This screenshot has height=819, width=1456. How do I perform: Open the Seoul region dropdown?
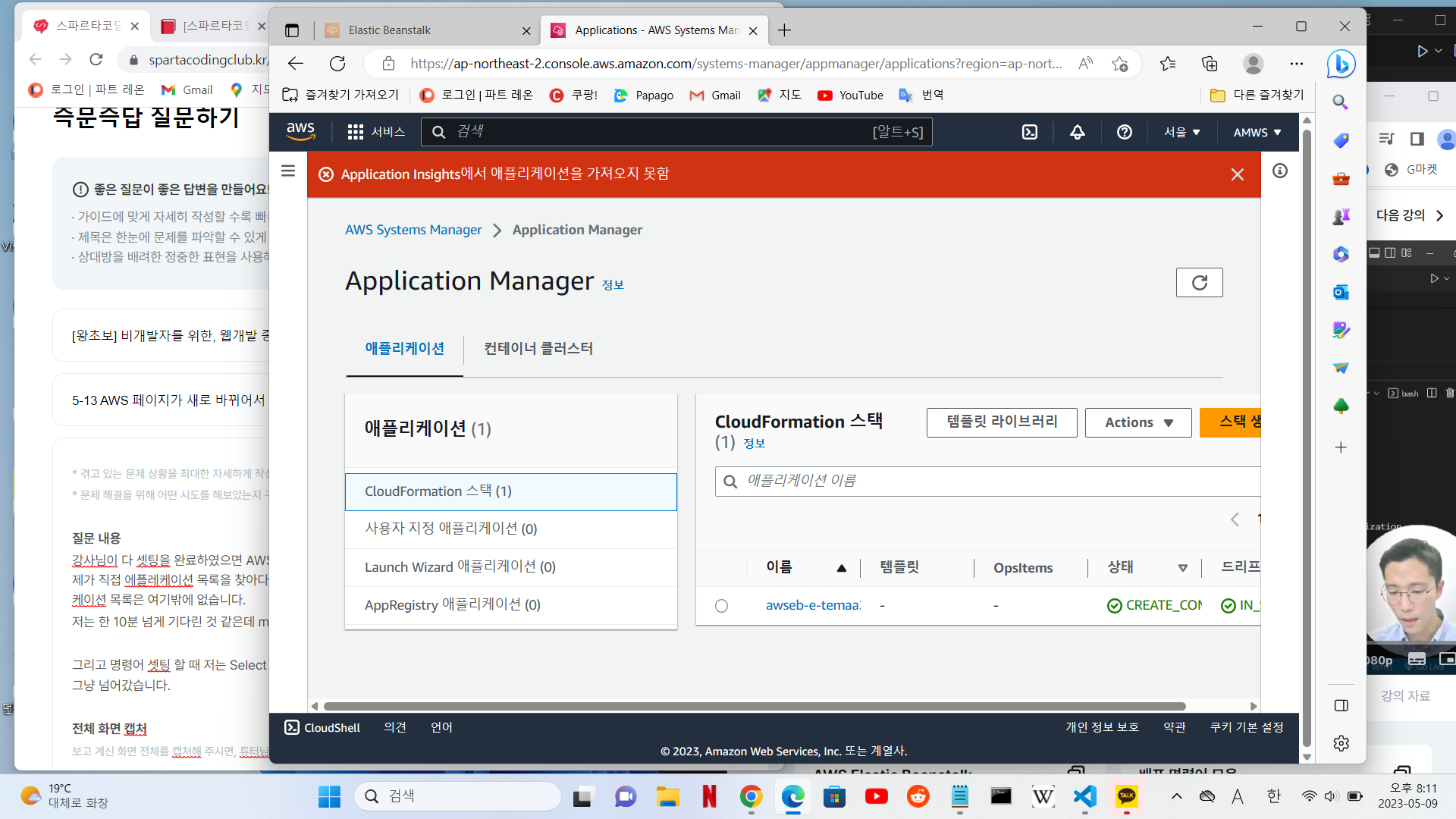pyautogui.click(x=1182, y=132)
